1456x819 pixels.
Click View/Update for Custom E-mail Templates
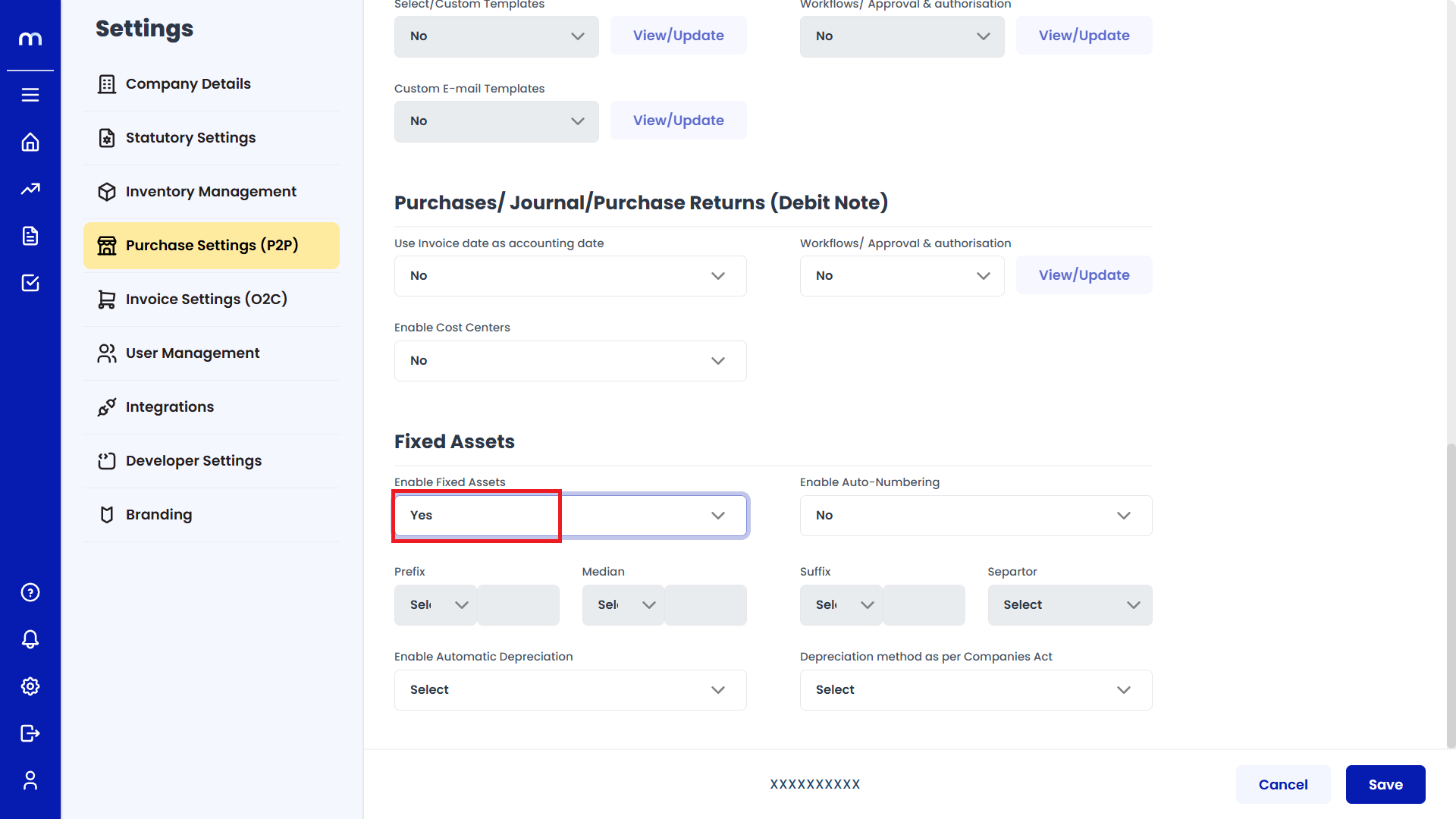pyautogui.click(x=678, y=121)
